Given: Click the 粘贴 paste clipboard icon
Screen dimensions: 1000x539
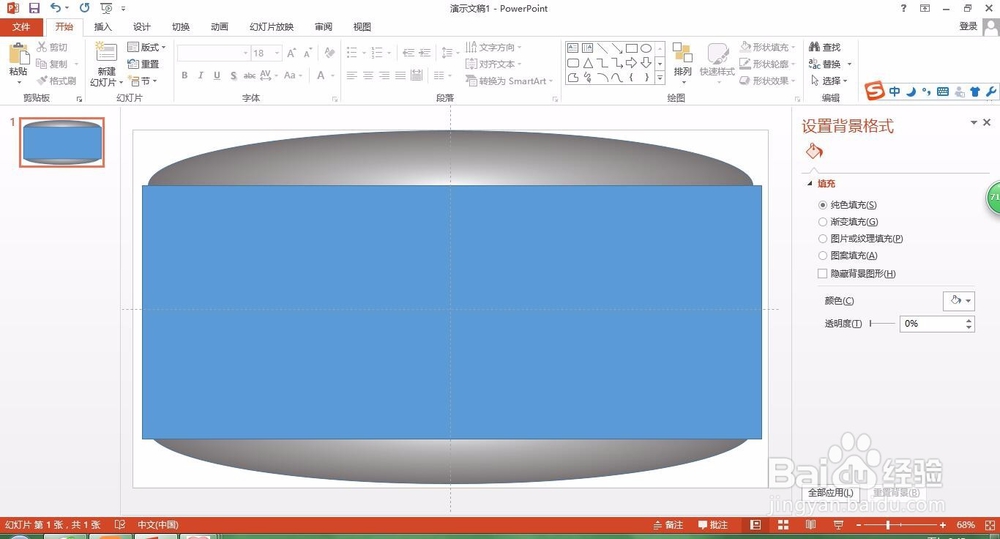Looking at the screenshot, I should [18, 55].
